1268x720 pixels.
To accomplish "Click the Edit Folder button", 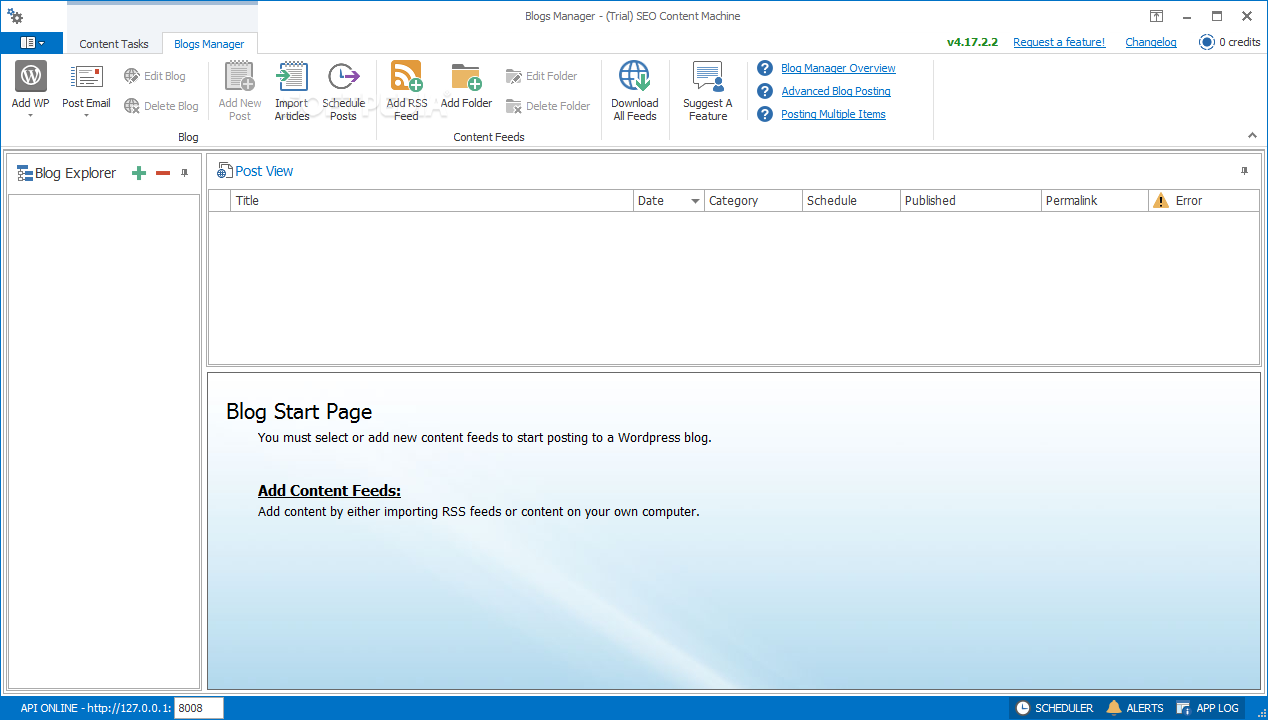I will (x=541, y=76).
